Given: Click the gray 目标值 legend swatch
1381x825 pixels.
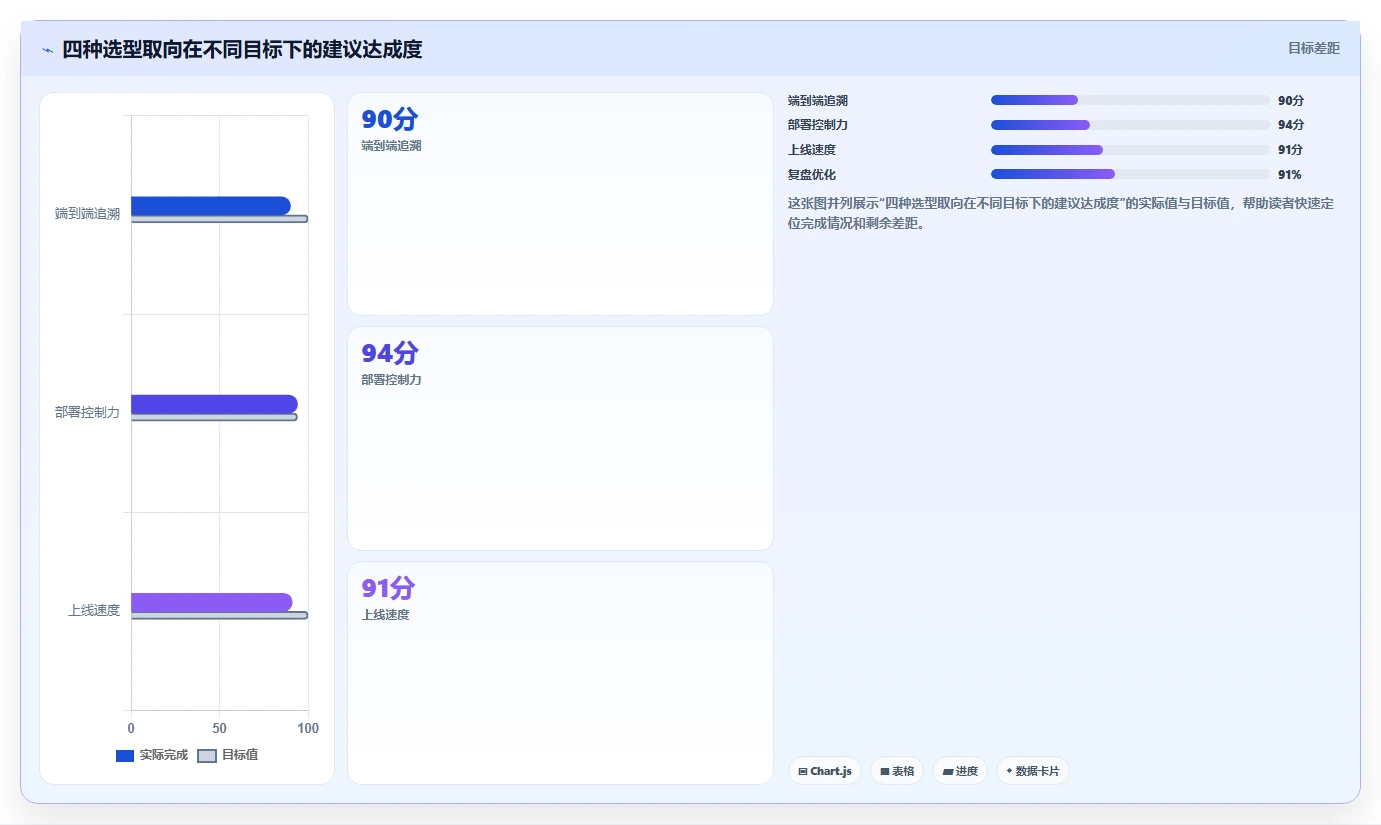Looking at the screenshot, I should point(206,756).
